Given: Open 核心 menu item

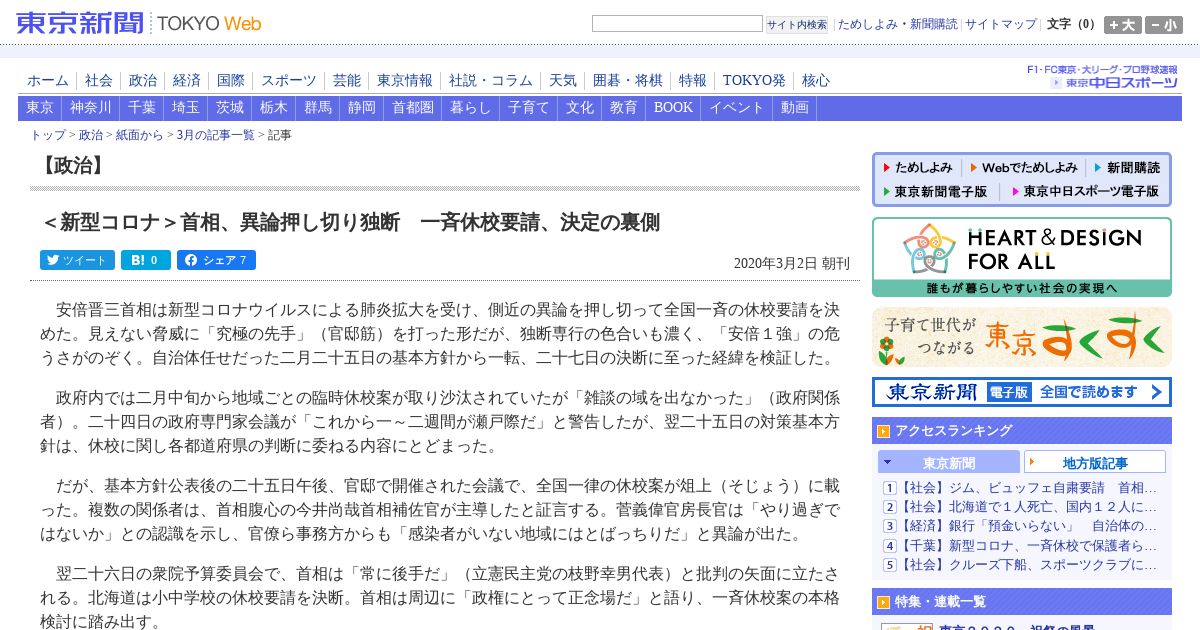Looking at the screenshot, I should (x=816, y=80).
